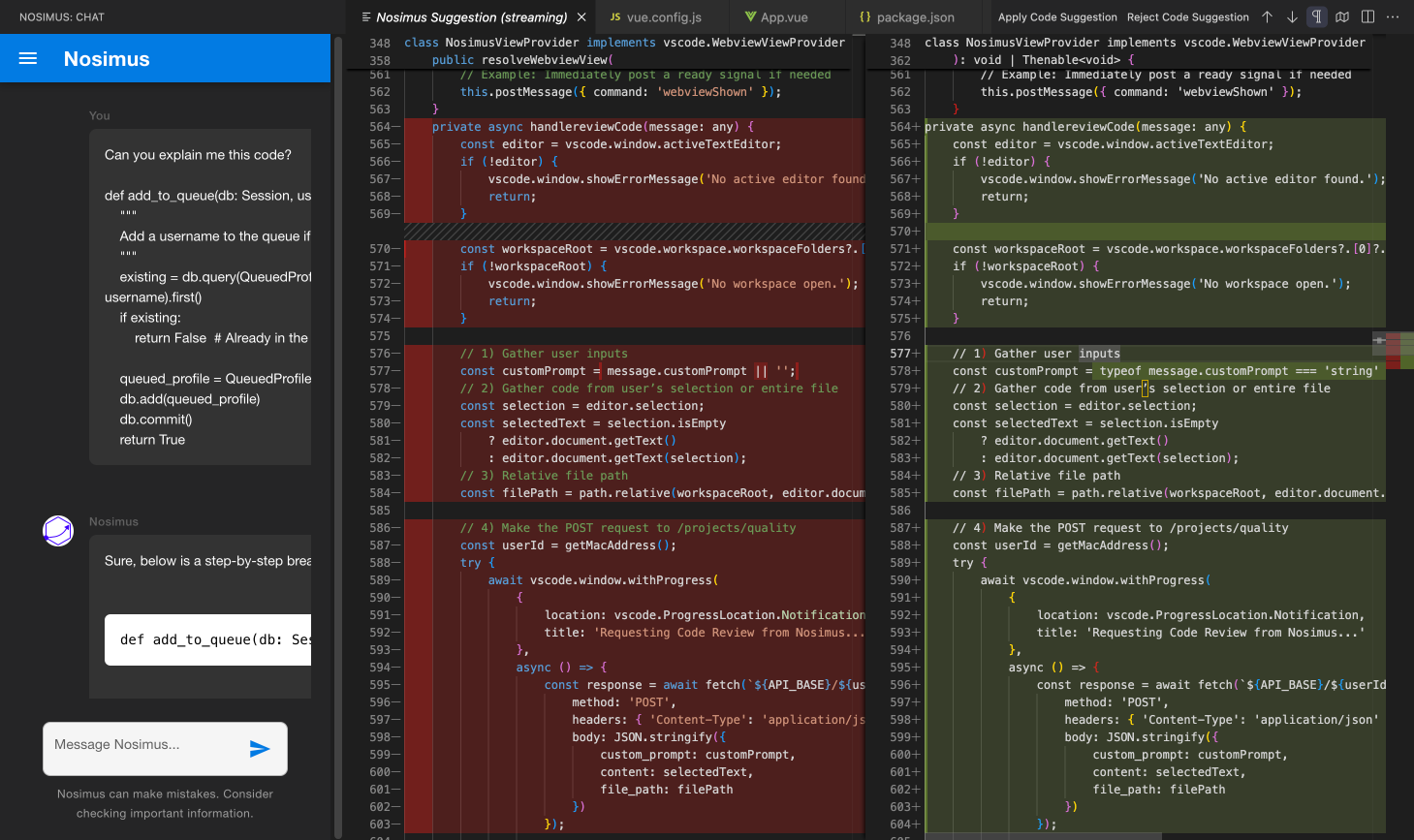
Task: Click 'db.commit()' in the user message
Action: click(x=156, y=420)
